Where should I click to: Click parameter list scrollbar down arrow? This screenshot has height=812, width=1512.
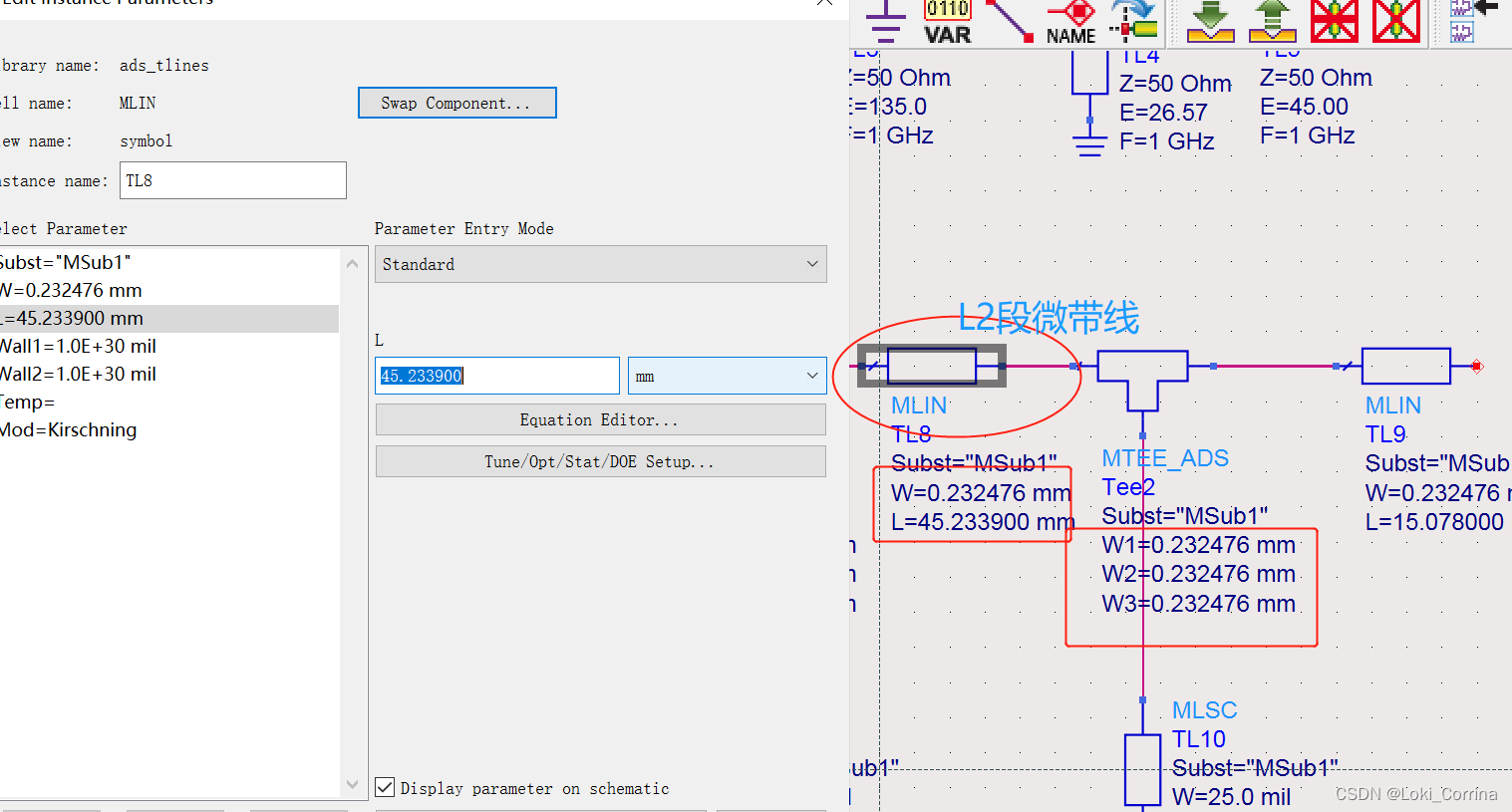pos(352,784)
